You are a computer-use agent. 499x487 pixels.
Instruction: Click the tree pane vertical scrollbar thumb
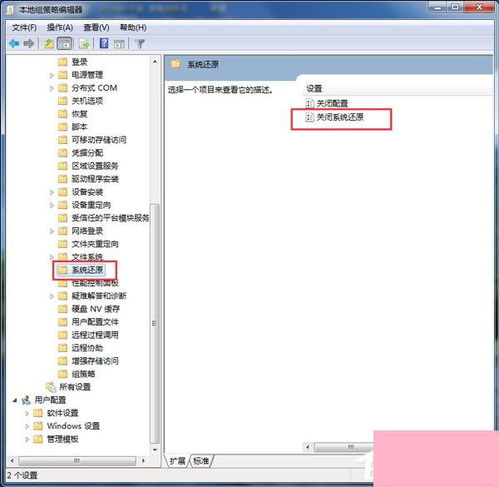154,323
